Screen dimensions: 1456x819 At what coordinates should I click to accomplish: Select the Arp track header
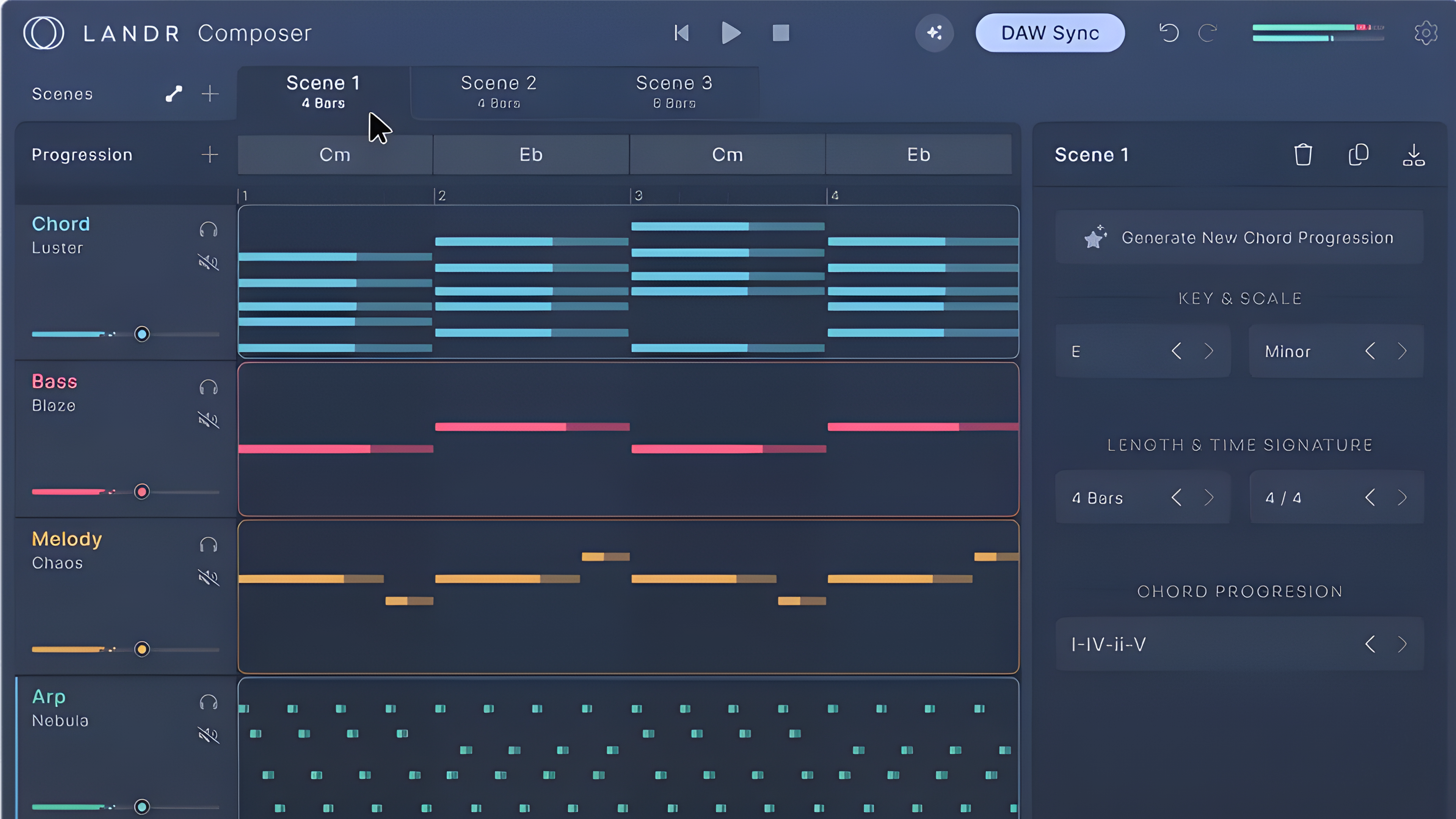click(x=126, y=747)
